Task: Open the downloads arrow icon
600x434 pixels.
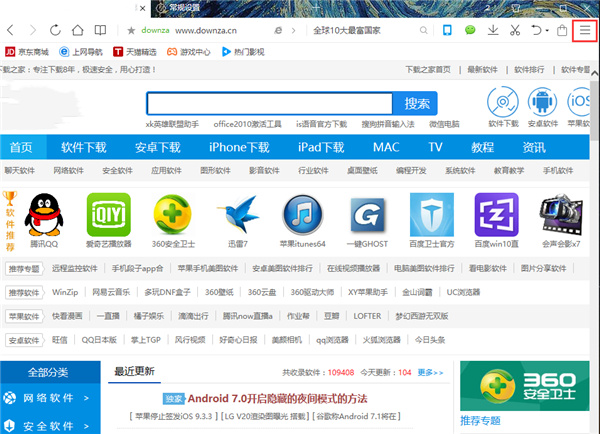Action: click(x=493, y=30)
